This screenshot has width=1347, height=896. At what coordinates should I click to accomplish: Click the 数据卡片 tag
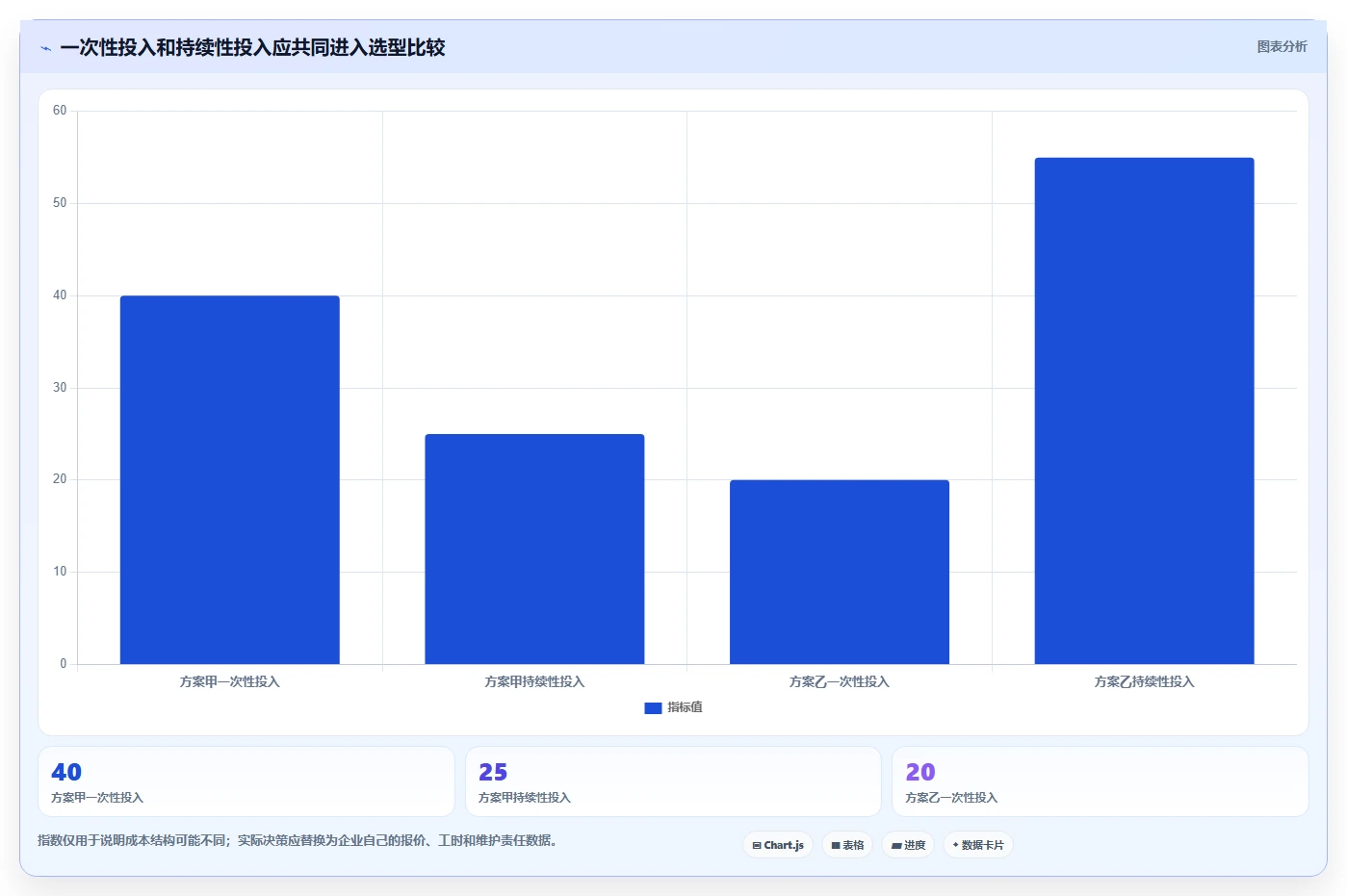point(978,845)
